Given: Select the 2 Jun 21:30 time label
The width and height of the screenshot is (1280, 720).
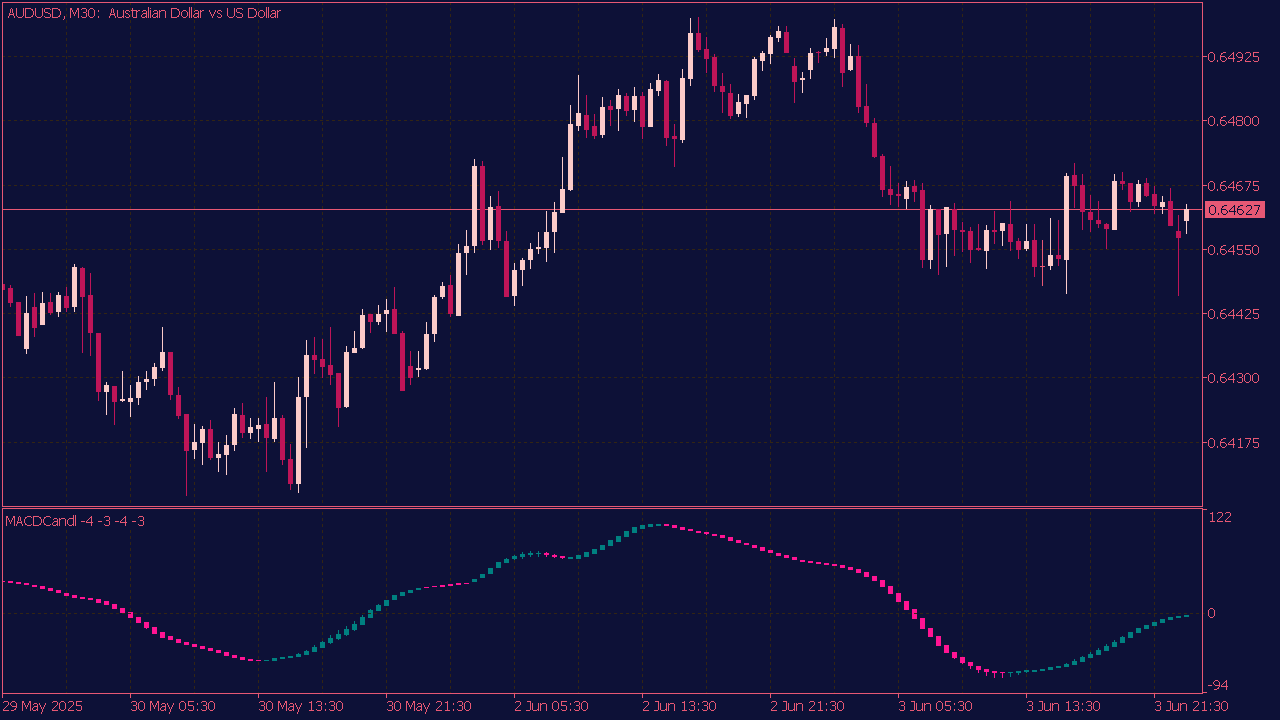Looking at the screenshot, I should pos(809,706).
